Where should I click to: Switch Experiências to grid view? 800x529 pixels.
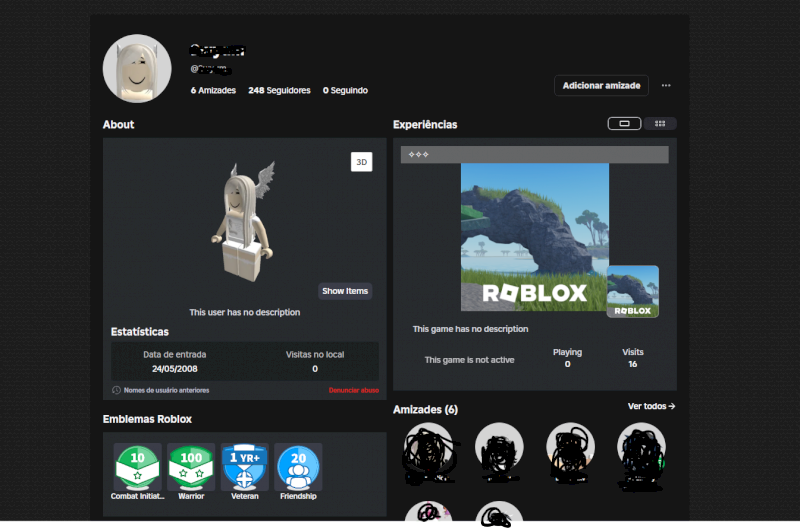[x=660, y=123]
